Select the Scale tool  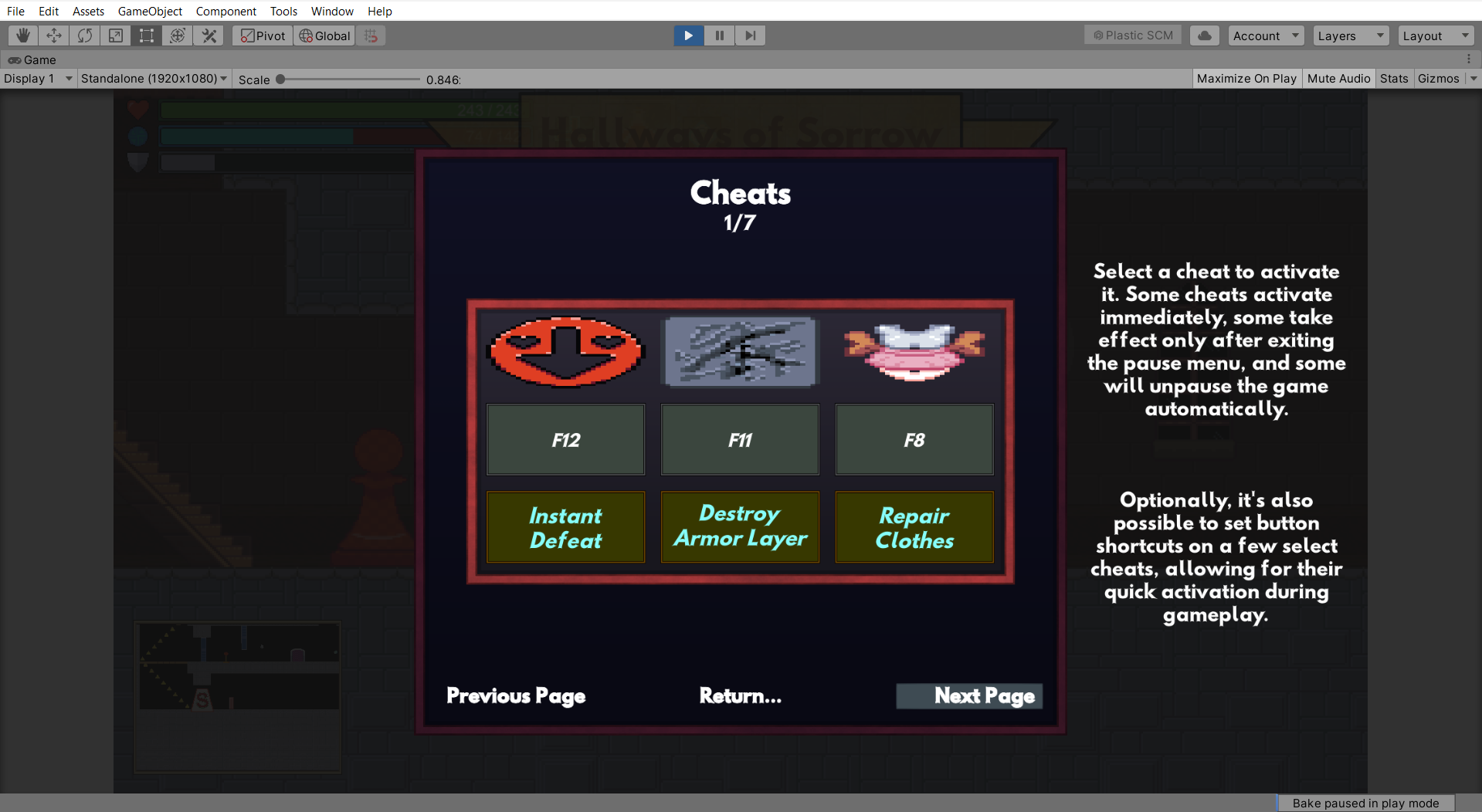116,36
